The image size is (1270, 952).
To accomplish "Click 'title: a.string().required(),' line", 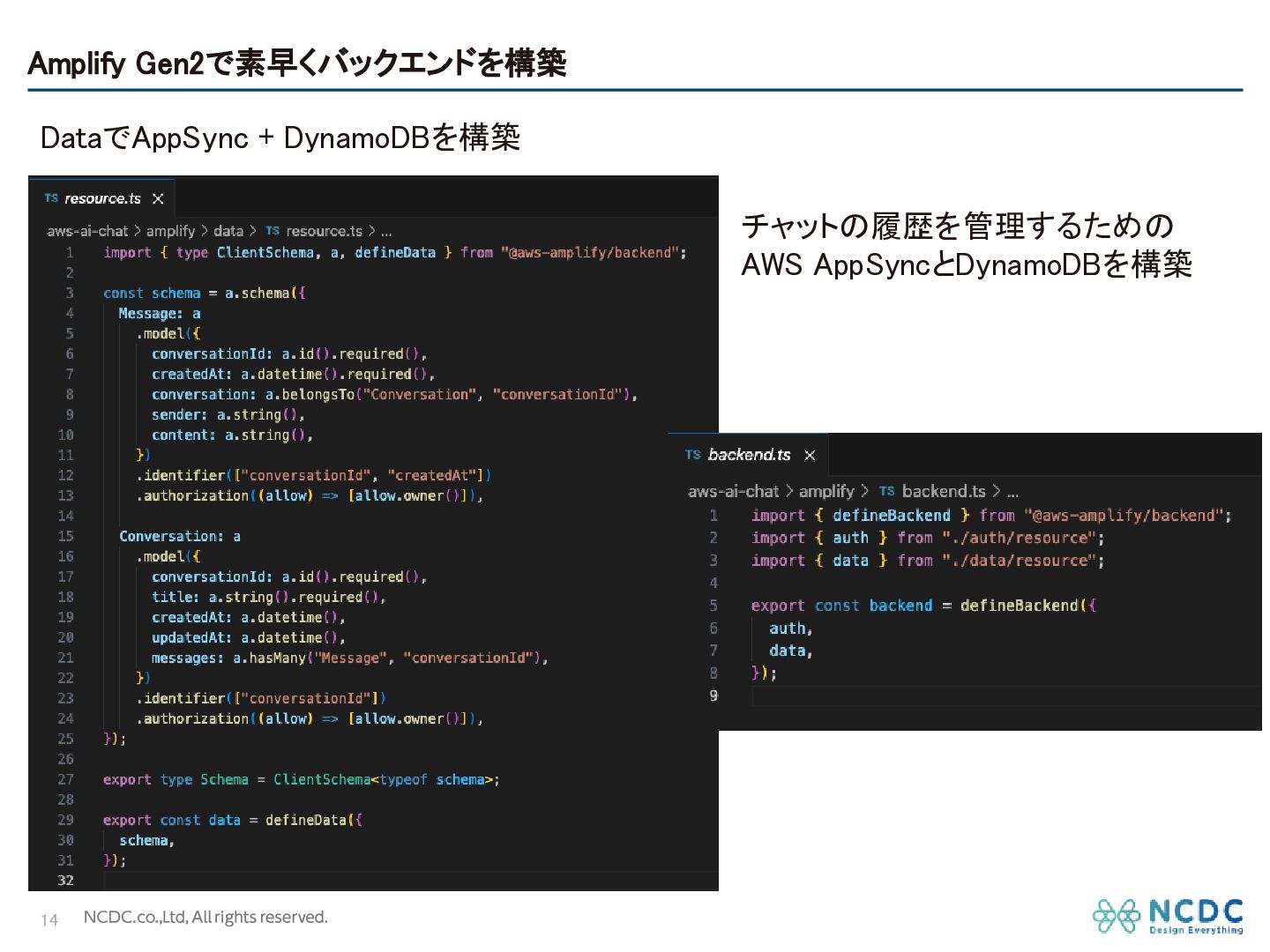I will (269, 597).
